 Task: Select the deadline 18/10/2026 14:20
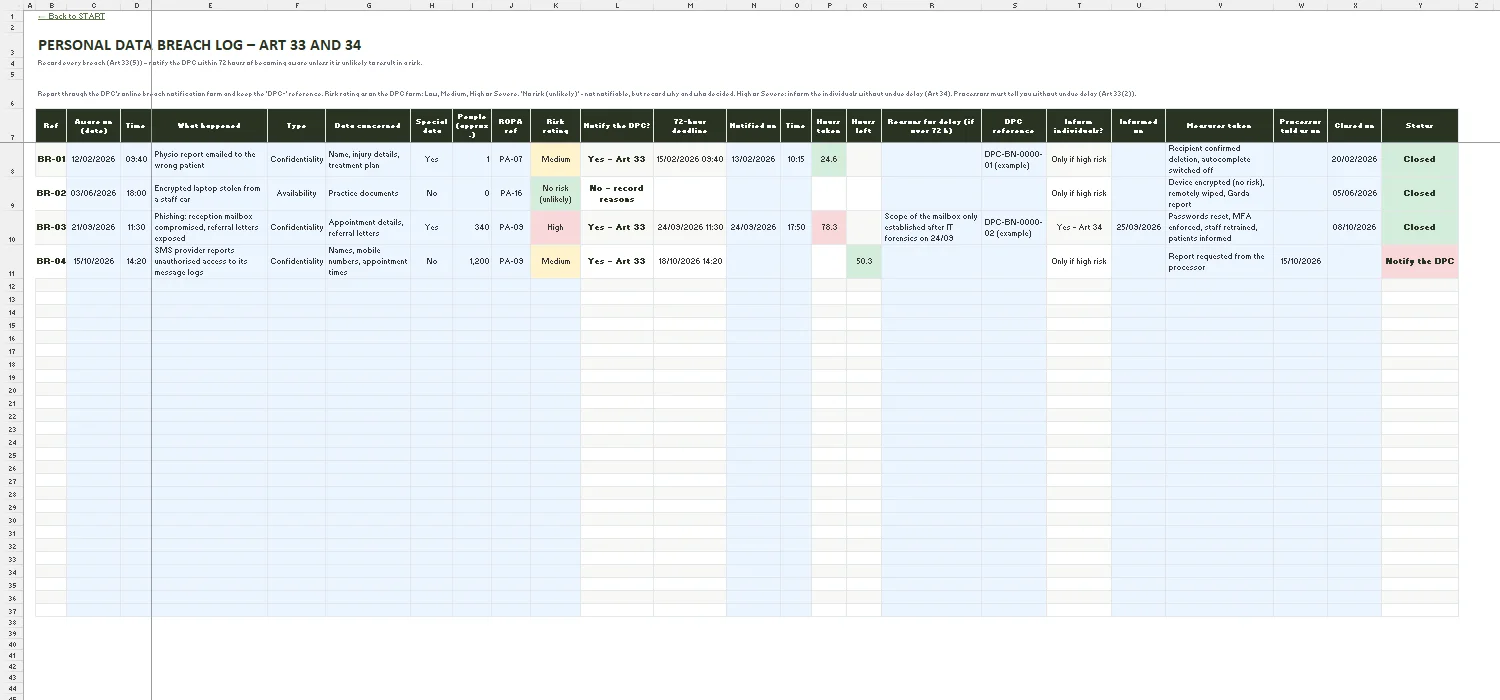coord(689,261)
